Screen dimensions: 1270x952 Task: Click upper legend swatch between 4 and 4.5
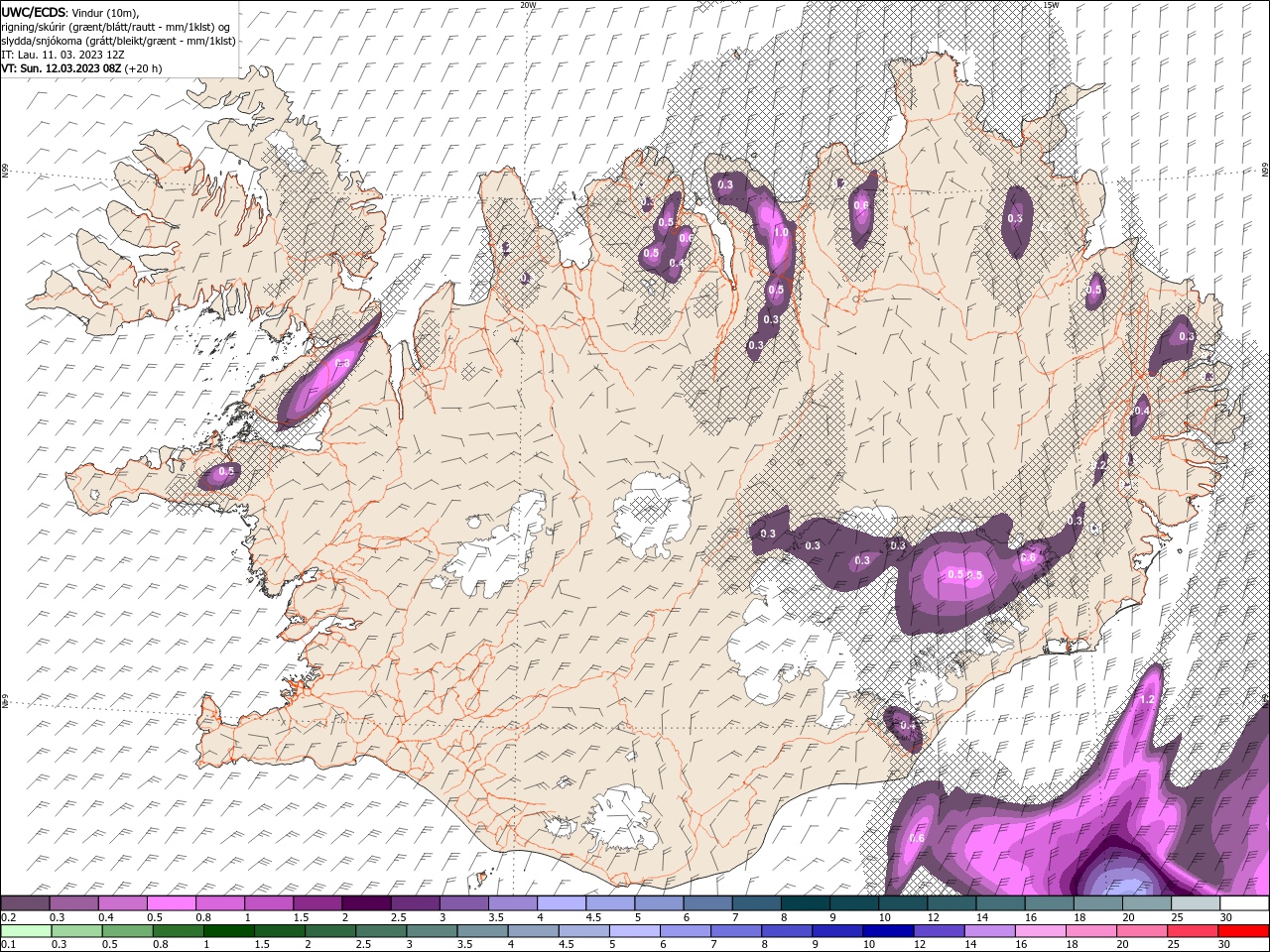[562, 903]
